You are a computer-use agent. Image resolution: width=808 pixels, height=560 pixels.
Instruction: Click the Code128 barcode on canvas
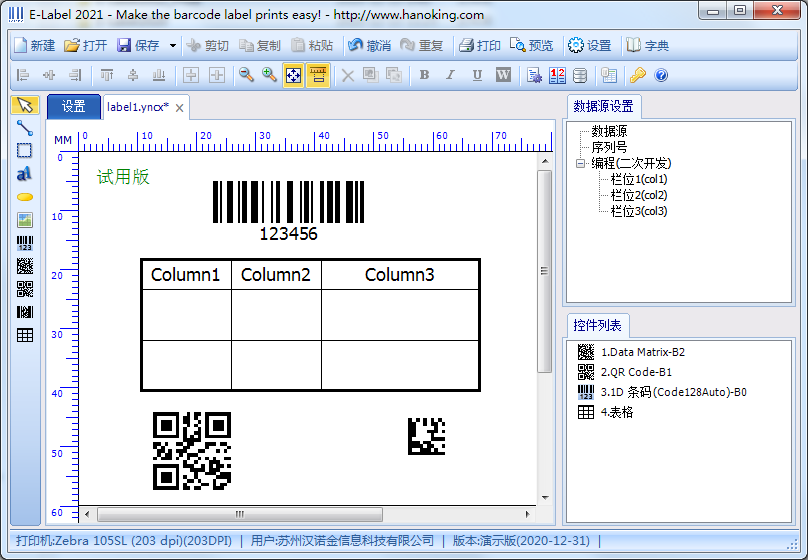tap(289, 211)
